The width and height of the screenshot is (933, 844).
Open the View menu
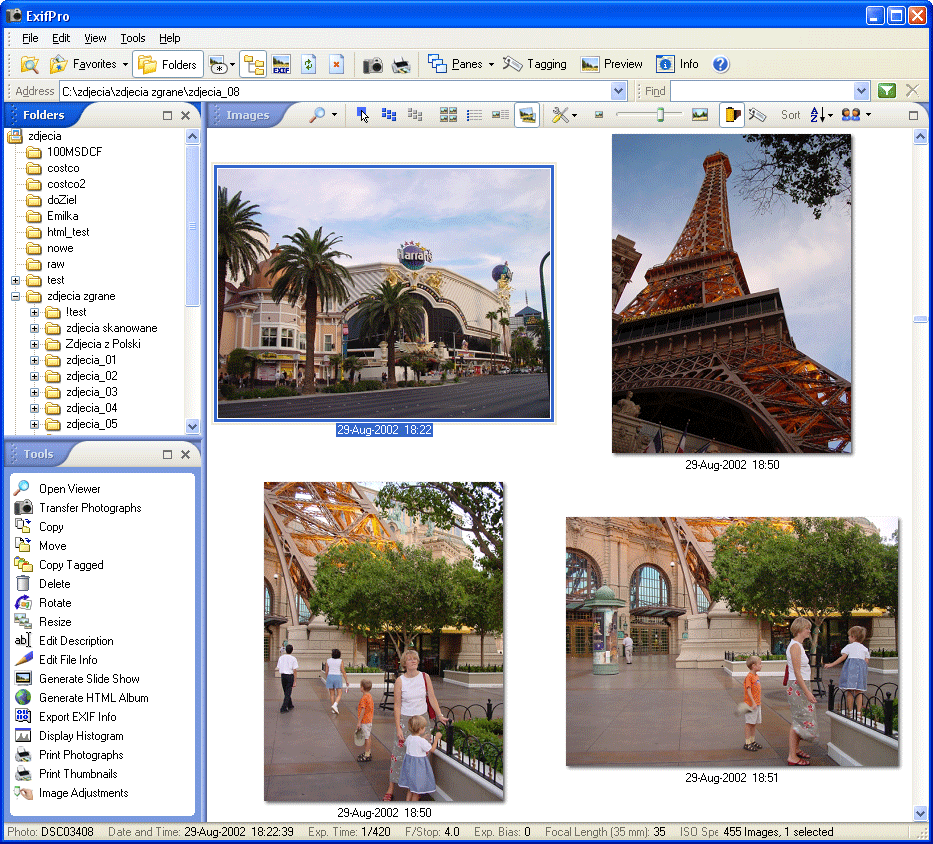pyautogui.click(x=95, y=38)
